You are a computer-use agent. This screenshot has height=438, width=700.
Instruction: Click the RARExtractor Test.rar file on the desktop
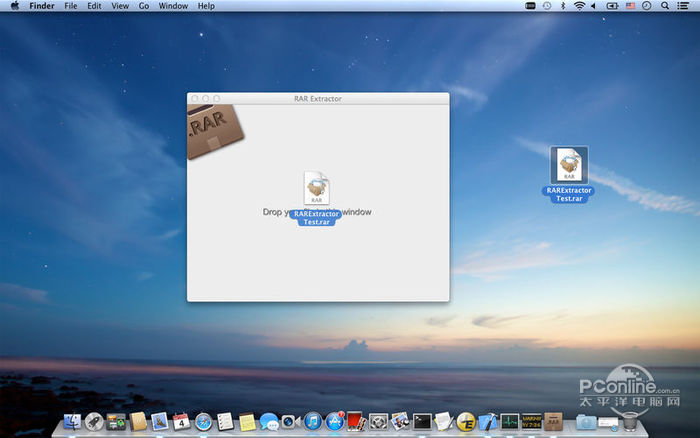click(x=568, y=164)
